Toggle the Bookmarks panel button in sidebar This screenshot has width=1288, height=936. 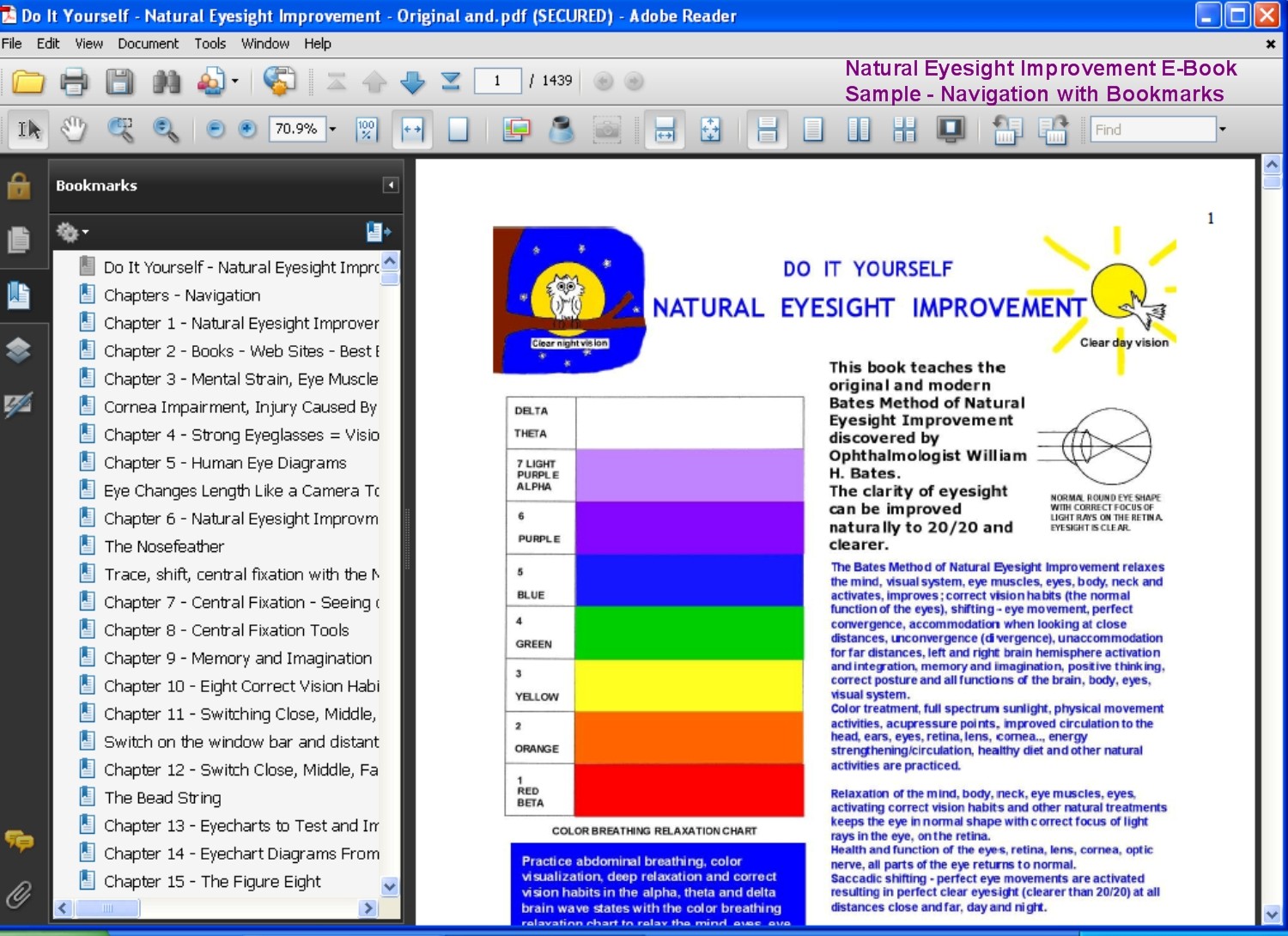tap(19, 295)
